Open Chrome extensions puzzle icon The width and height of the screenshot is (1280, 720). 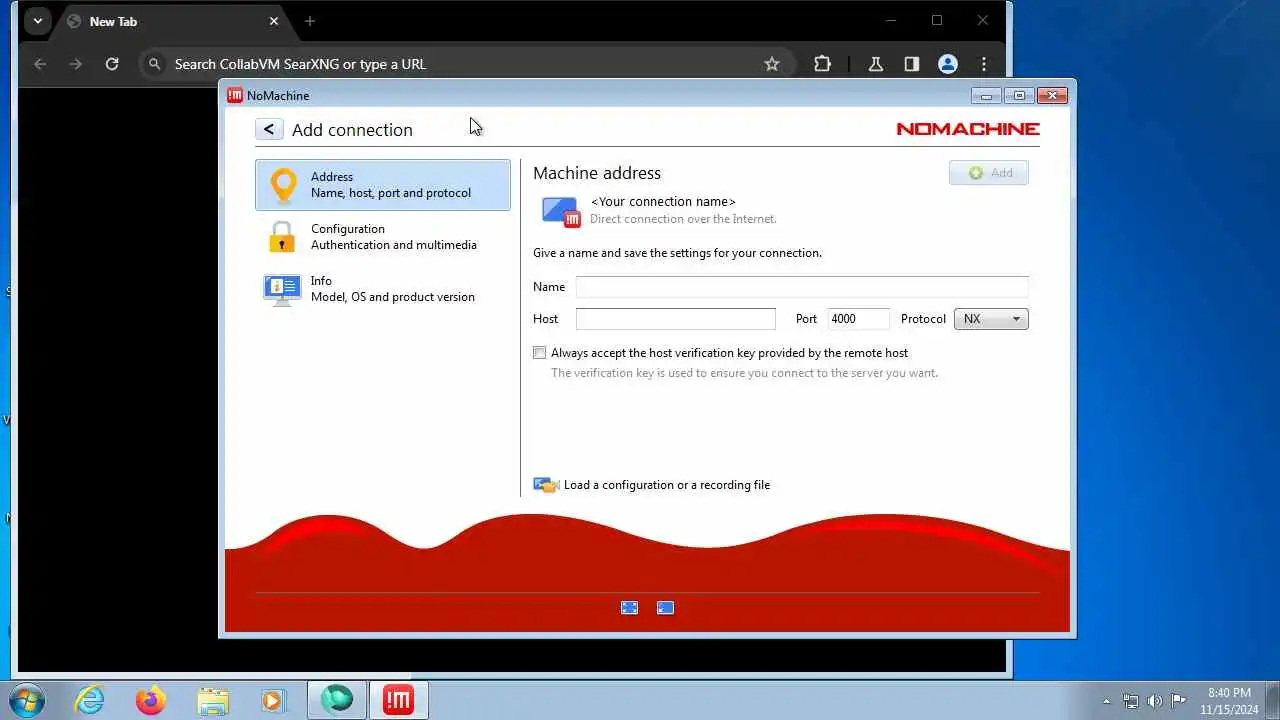(822, 64)
